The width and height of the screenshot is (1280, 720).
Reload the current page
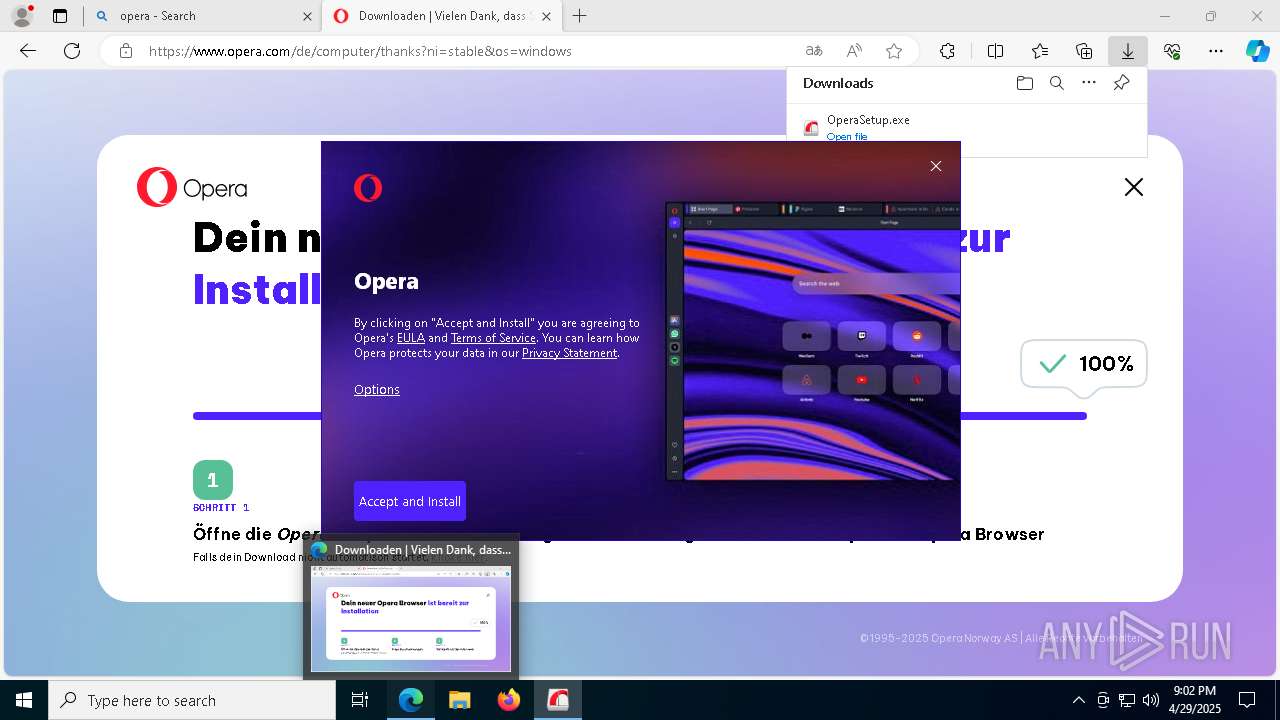point(72,51)
